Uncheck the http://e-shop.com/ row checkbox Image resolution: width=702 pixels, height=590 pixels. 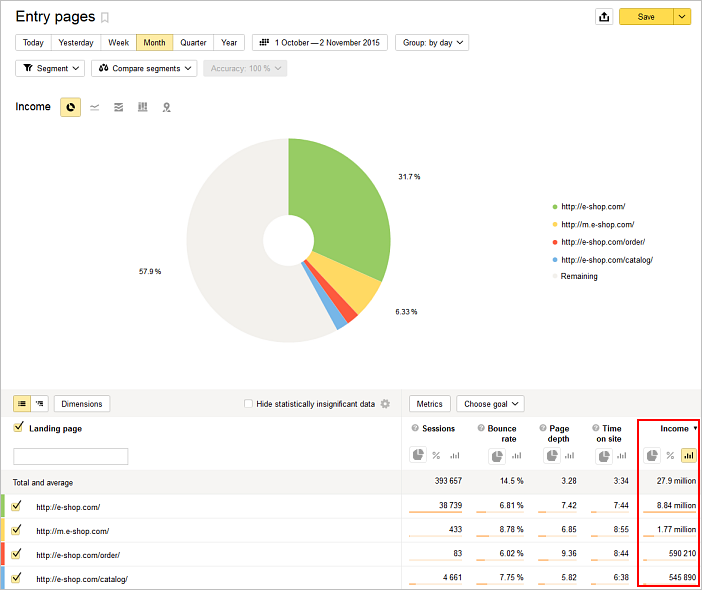point(17,506)
